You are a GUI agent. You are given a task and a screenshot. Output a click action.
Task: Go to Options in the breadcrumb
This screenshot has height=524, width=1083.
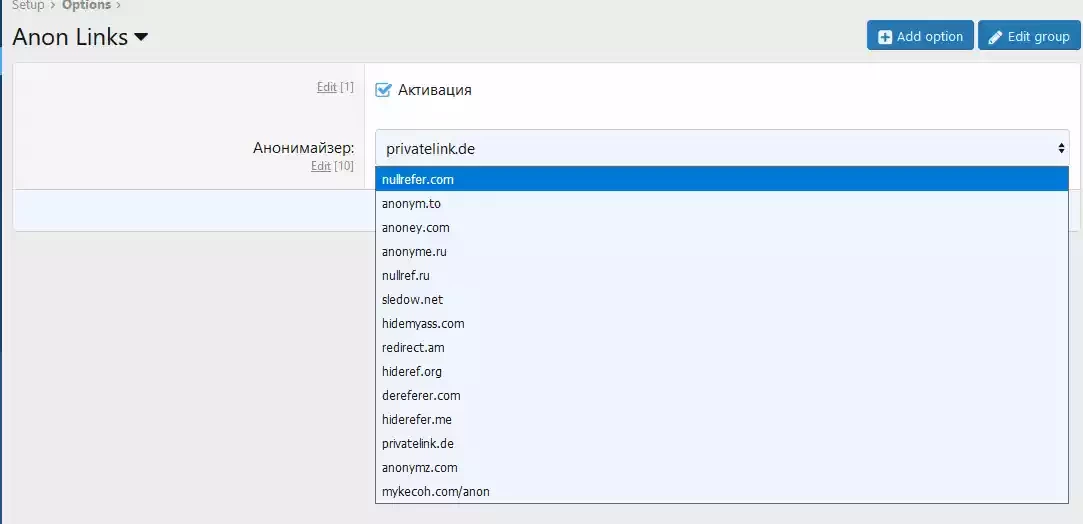(86, 6)
